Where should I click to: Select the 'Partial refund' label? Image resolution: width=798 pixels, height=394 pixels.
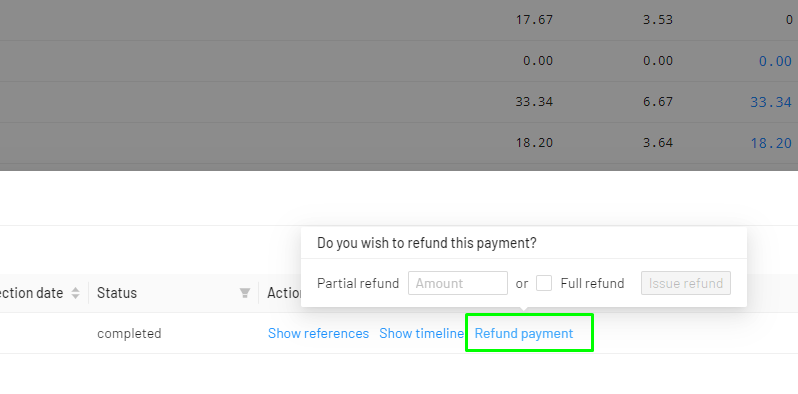(x=358, y=284)
